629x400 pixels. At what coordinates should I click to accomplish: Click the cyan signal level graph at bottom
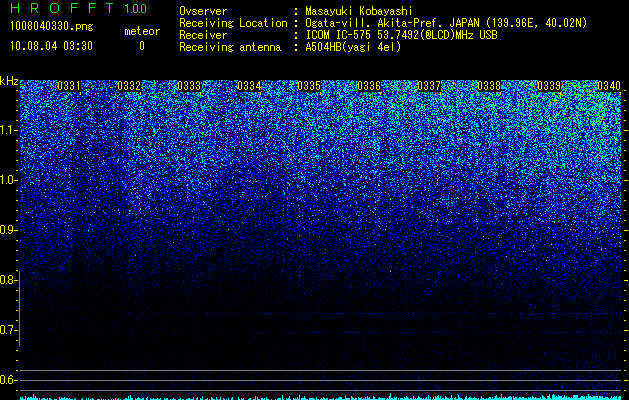pyautogui.click(x=321, y=397)
